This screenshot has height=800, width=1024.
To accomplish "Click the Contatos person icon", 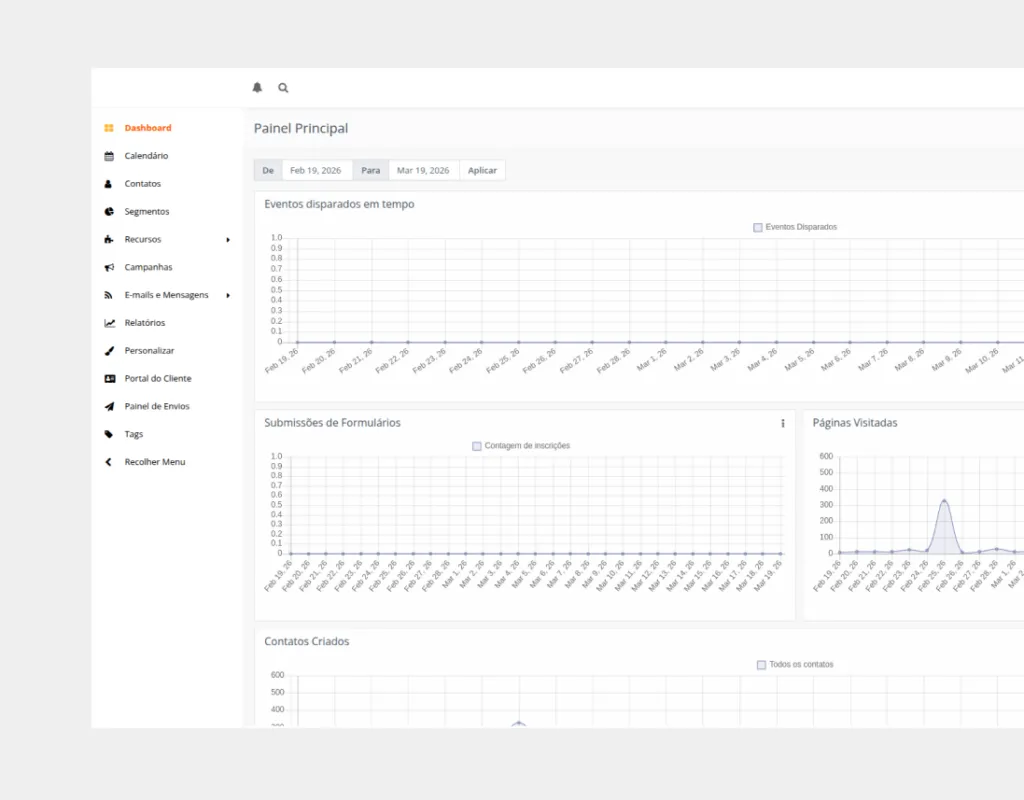I will pyautogui.click(x=109, y=184).
